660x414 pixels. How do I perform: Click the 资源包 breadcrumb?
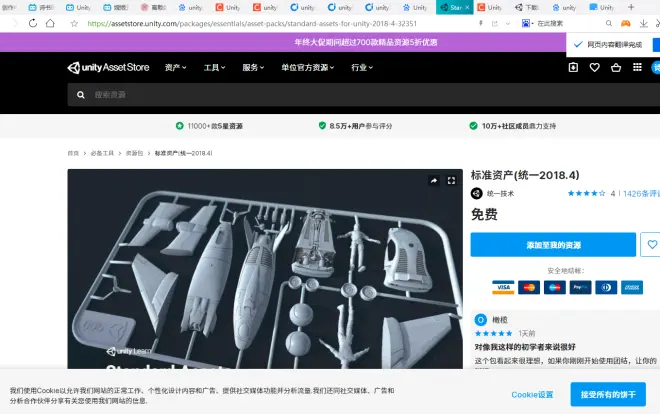[x=134, y=153]
